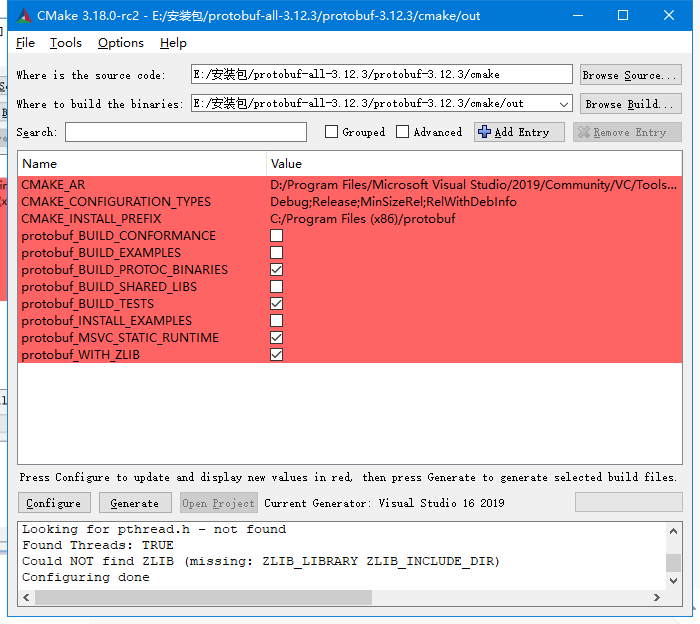Click Browse Build button
700x624 pixels.
pyautogui.click(x=631, y=104)
